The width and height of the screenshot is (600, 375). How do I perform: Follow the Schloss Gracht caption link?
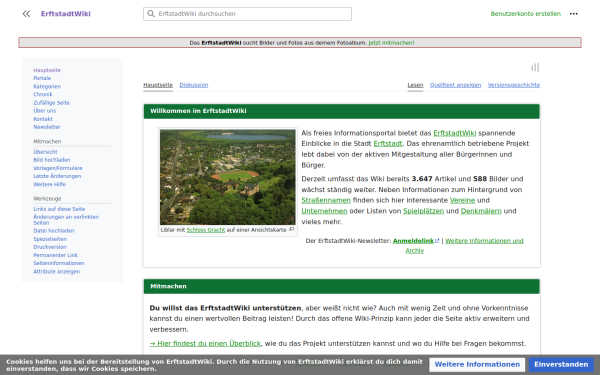pos(205,230)
